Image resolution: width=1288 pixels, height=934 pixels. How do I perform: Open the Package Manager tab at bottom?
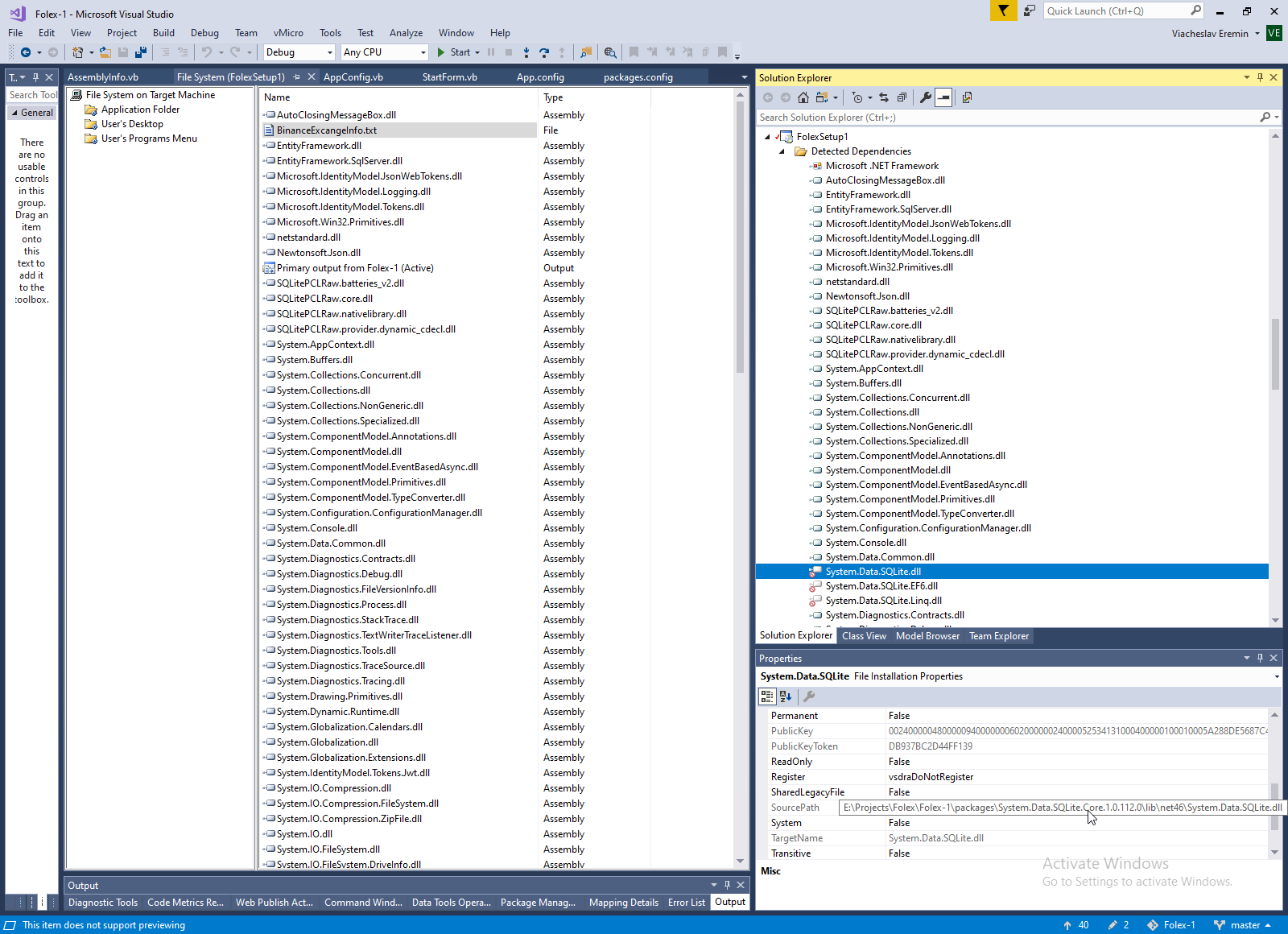coord(538,903)
